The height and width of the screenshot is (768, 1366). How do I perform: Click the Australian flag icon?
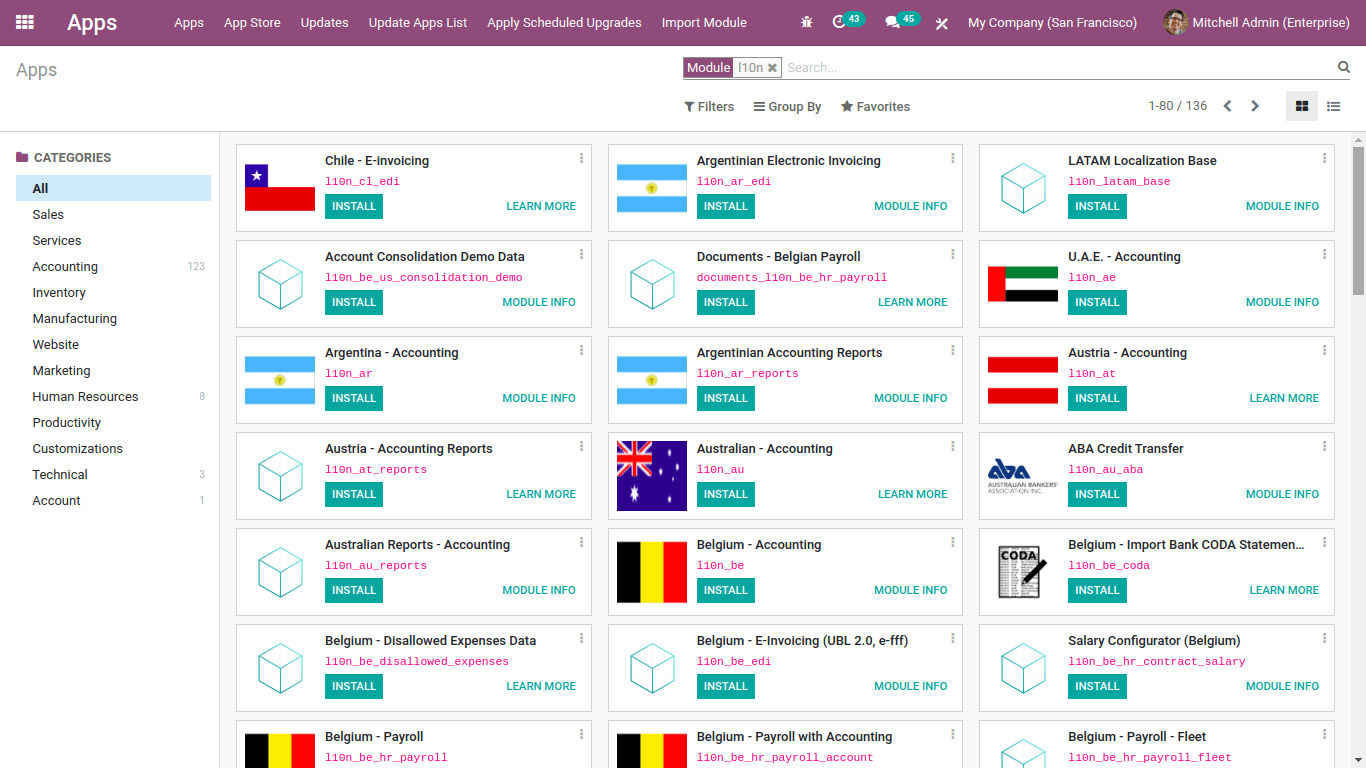(652, 476)
